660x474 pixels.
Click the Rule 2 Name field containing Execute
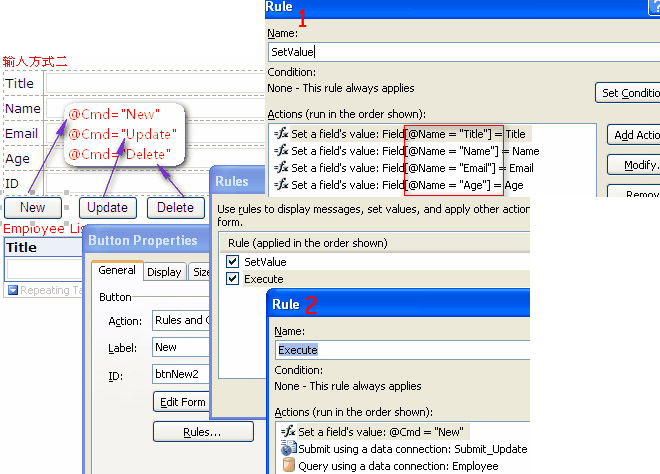tap(402, 350)
